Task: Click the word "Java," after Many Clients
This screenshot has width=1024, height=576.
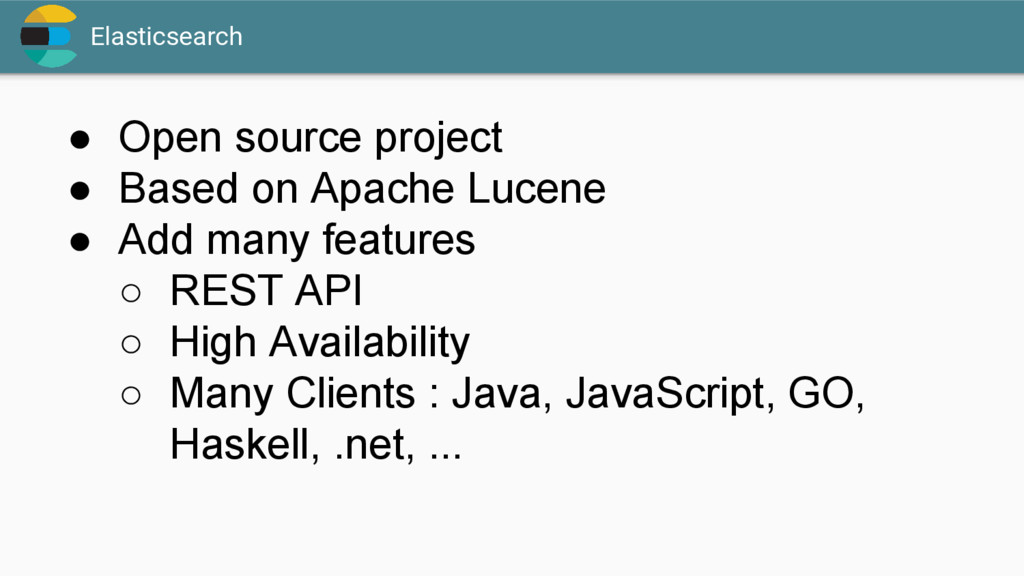Action: click(x=502, y=393)
